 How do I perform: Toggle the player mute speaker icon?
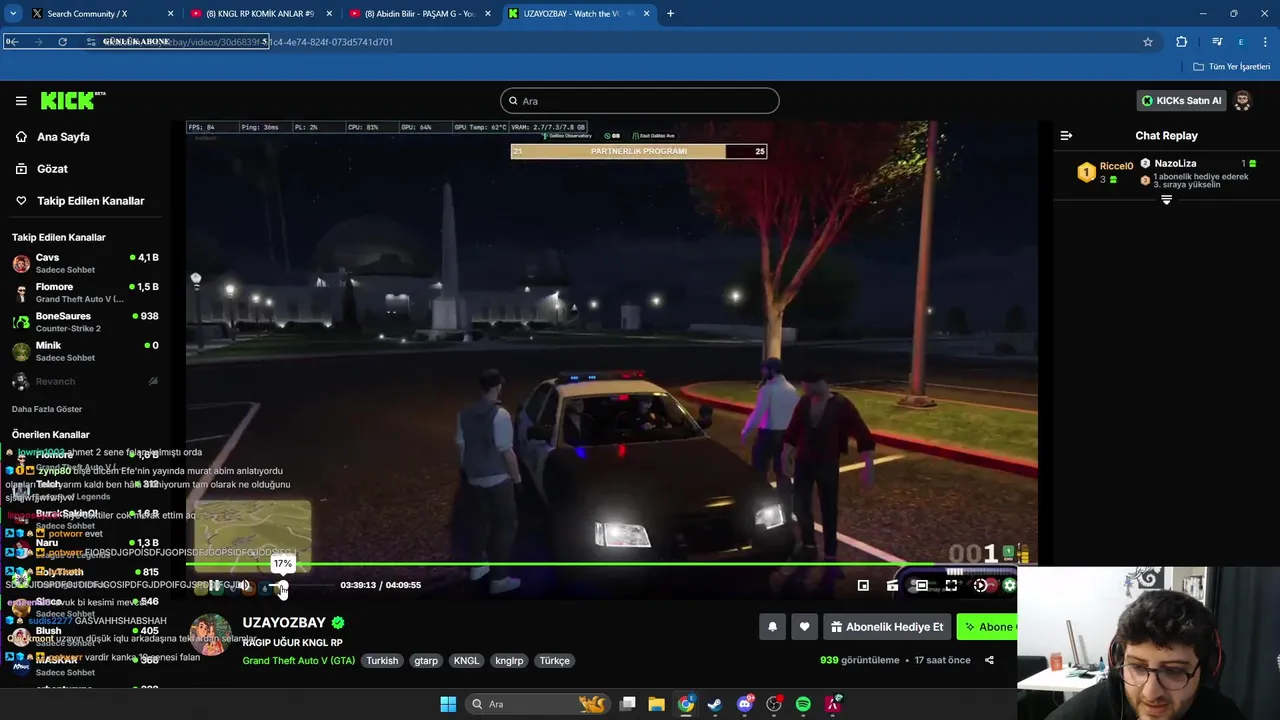click(243, 585)
